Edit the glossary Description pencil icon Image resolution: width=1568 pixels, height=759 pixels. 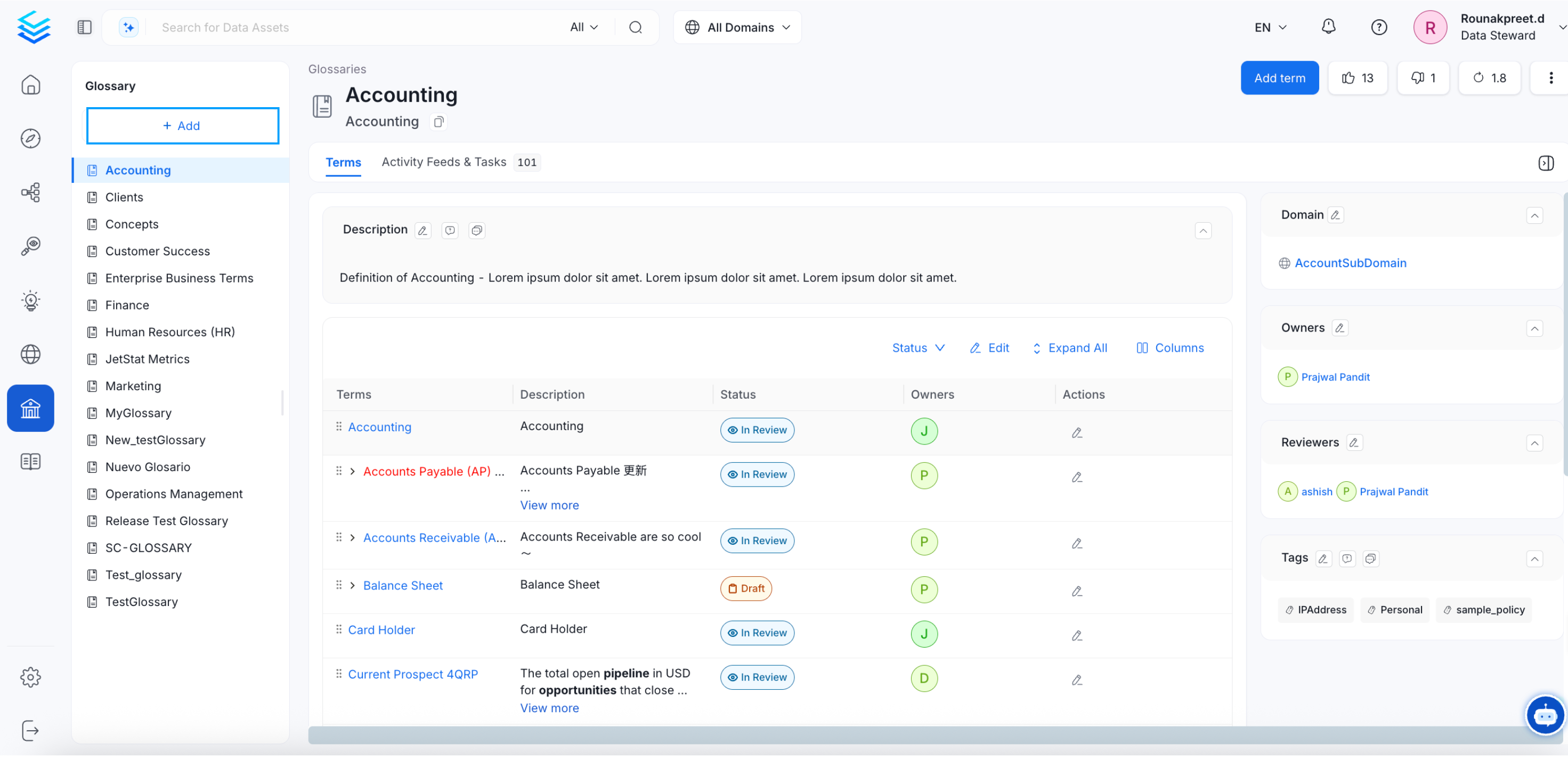[423, 231]
